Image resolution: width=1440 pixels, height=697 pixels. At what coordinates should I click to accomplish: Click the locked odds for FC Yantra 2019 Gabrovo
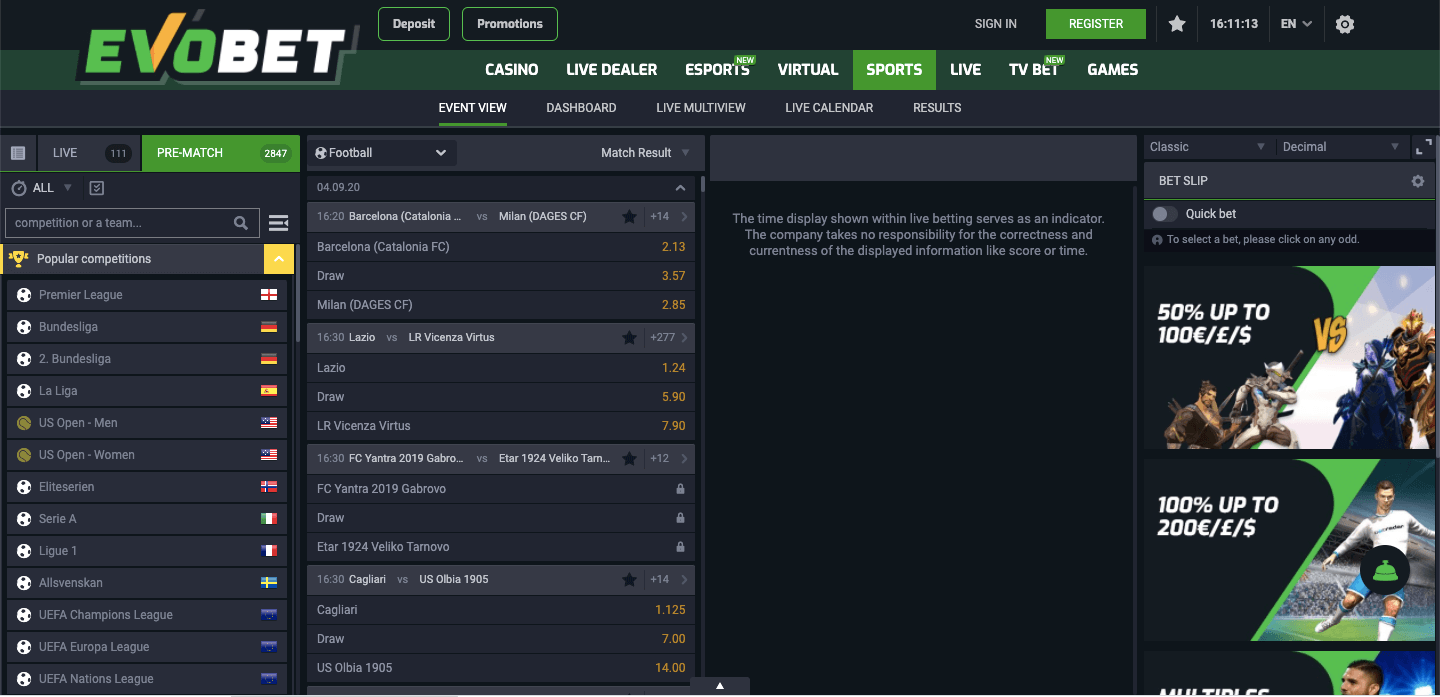click(680, 489)
